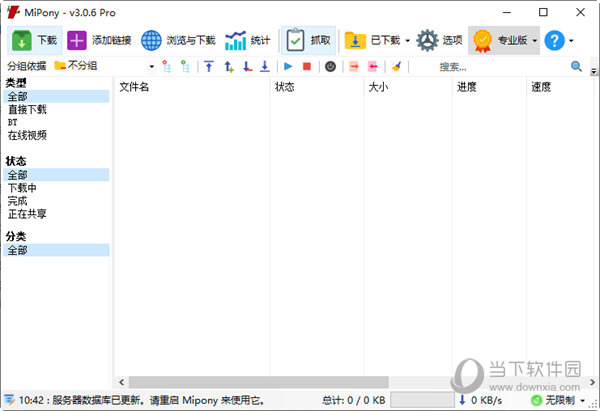Click the MiPony app logo in title bar

click(13, 12)
